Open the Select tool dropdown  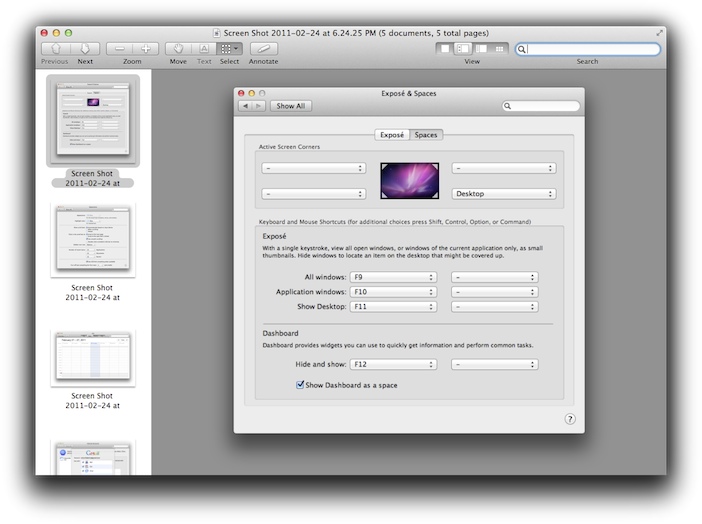(230, 48)
